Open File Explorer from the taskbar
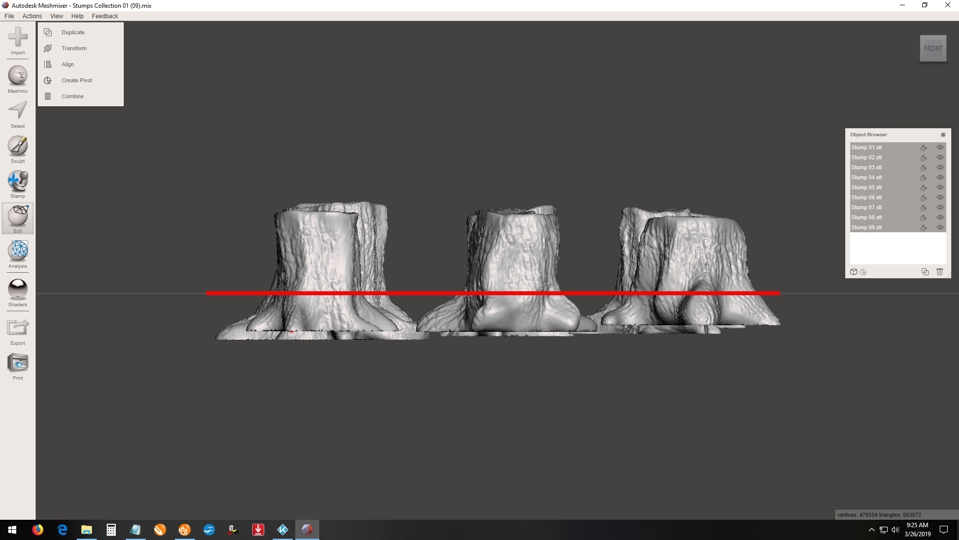Screen dimensions: 959x540 click(x=87, y=530)
